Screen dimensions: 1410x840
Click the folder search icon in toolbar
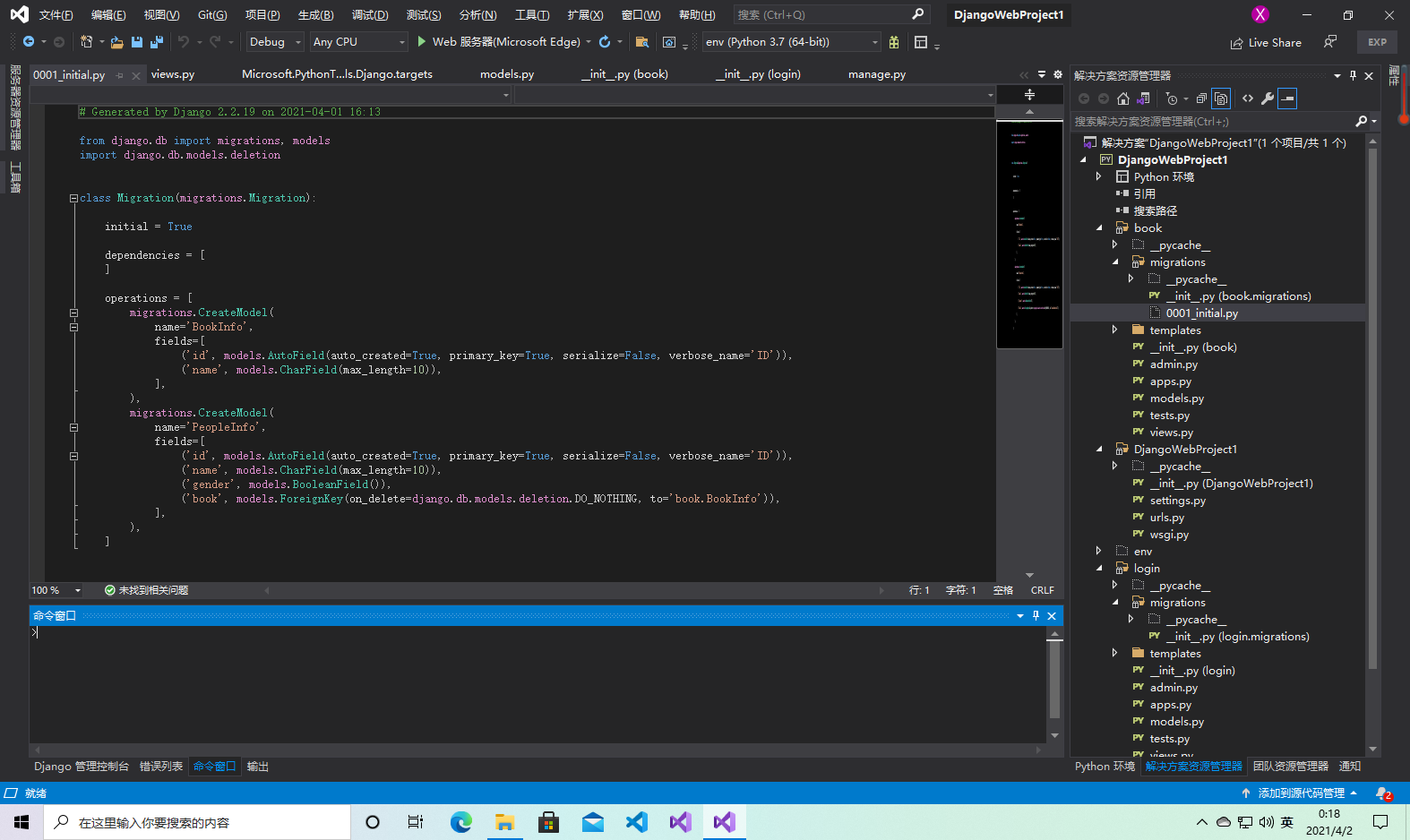[641, 42]
